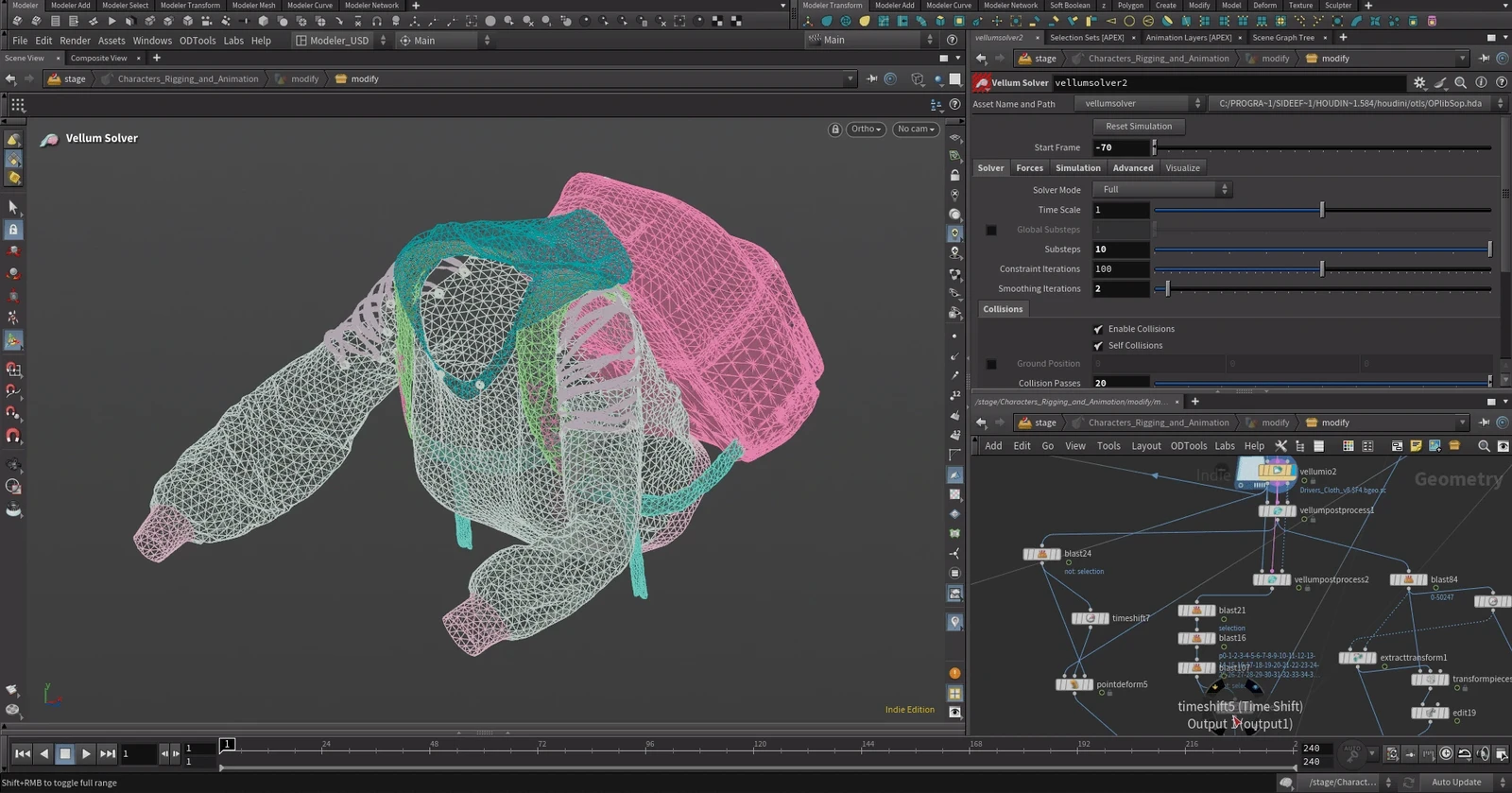Jump to first frame button
This screenshot has width=1512, height=793.
22,753
